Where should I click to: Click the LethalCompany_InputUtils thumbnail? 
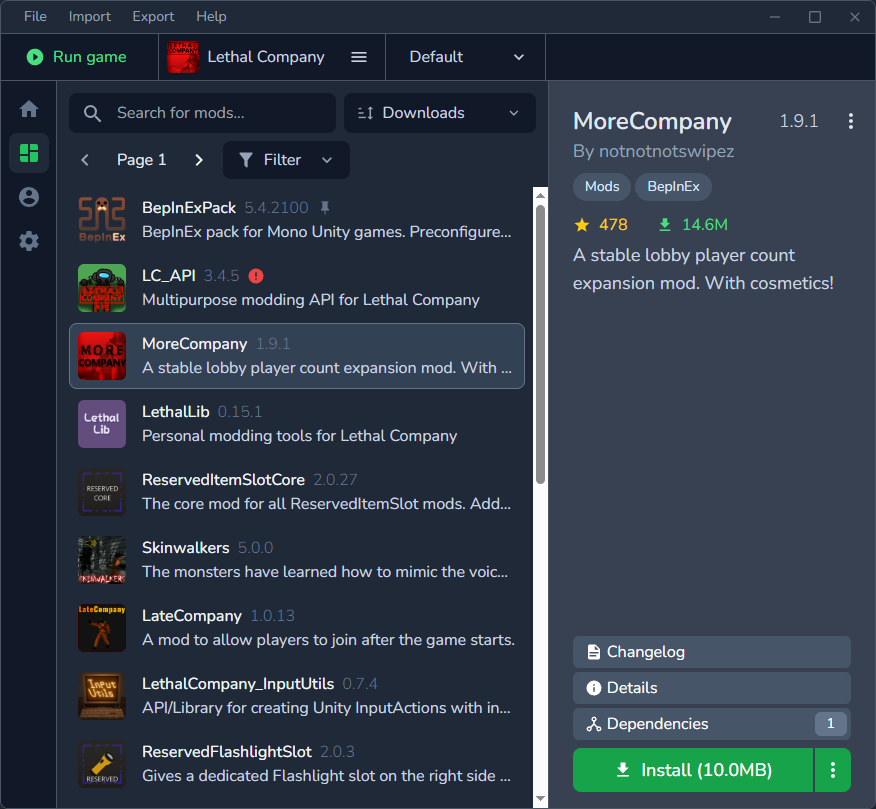102,696
